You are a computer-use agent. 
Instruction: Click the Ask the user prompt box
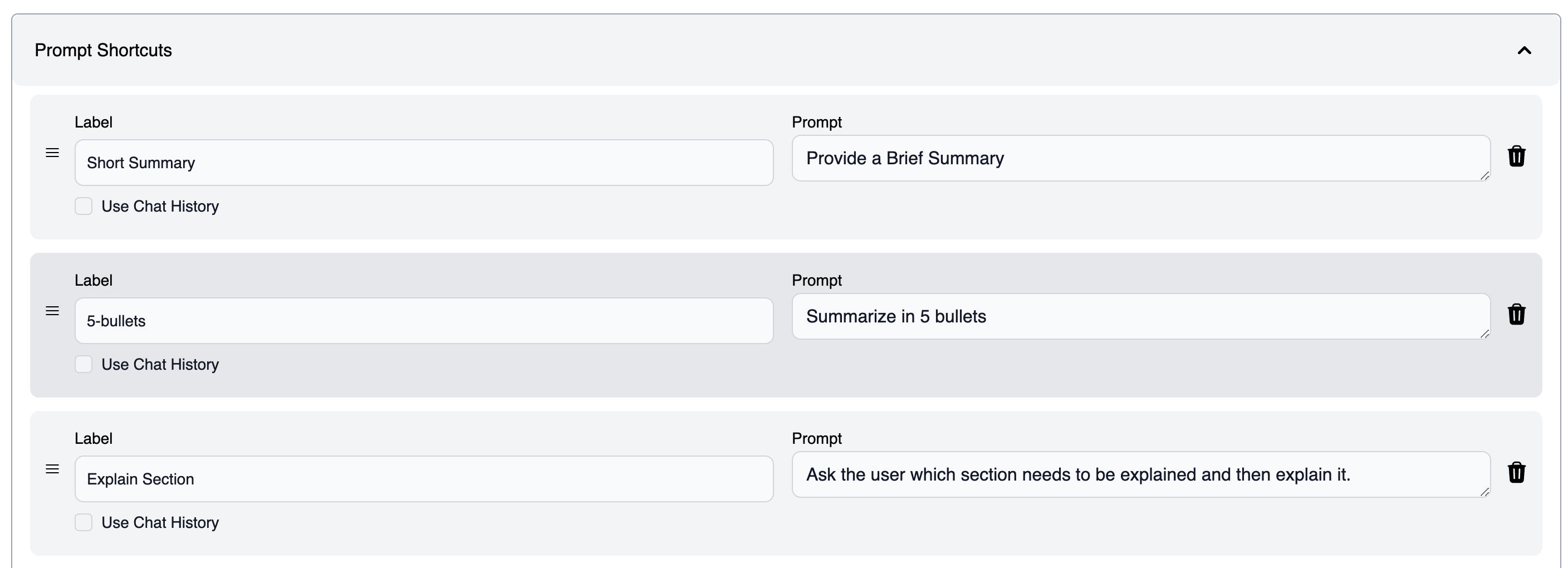pos(1141,475)
